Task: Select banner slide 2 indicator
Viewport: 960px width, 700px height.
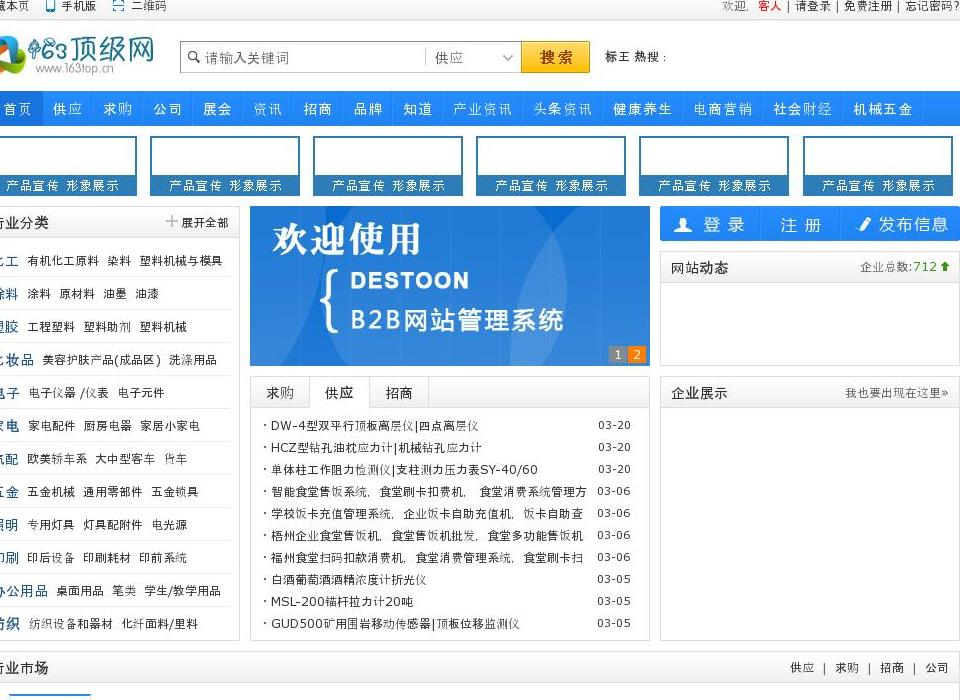Action: [x=637, y=354]
